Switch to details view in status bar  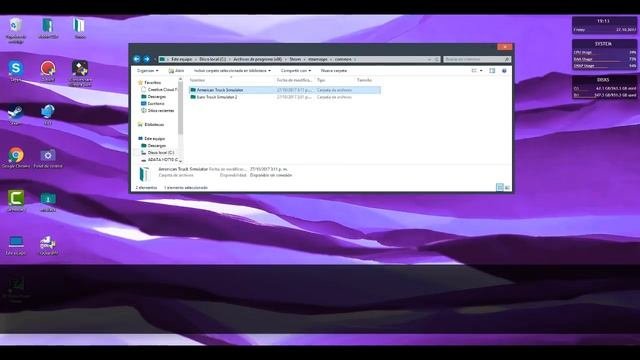pos(500,187)
